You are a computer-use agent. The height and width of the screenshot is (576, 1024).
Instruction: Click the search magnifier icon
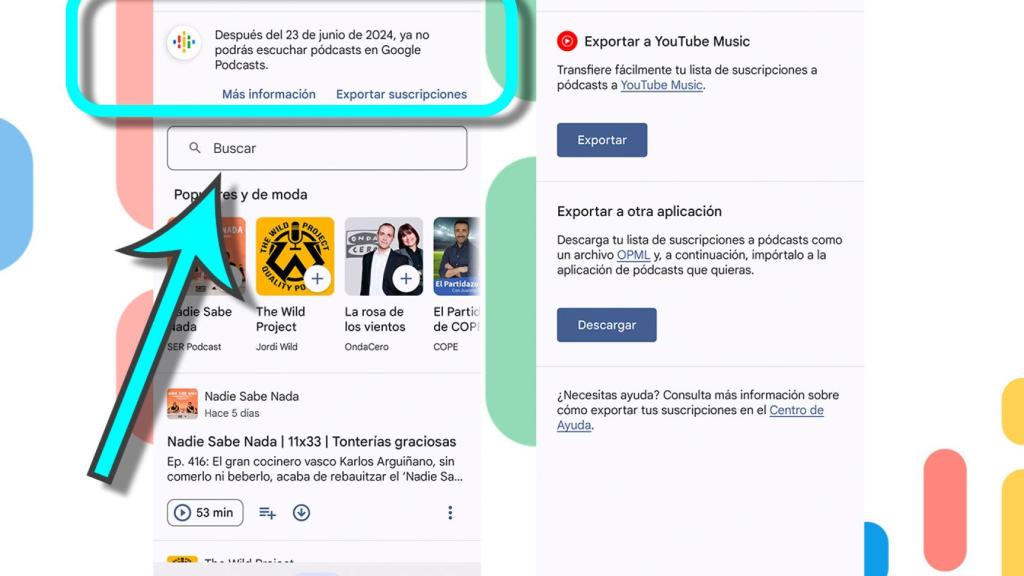pos(195,148)
